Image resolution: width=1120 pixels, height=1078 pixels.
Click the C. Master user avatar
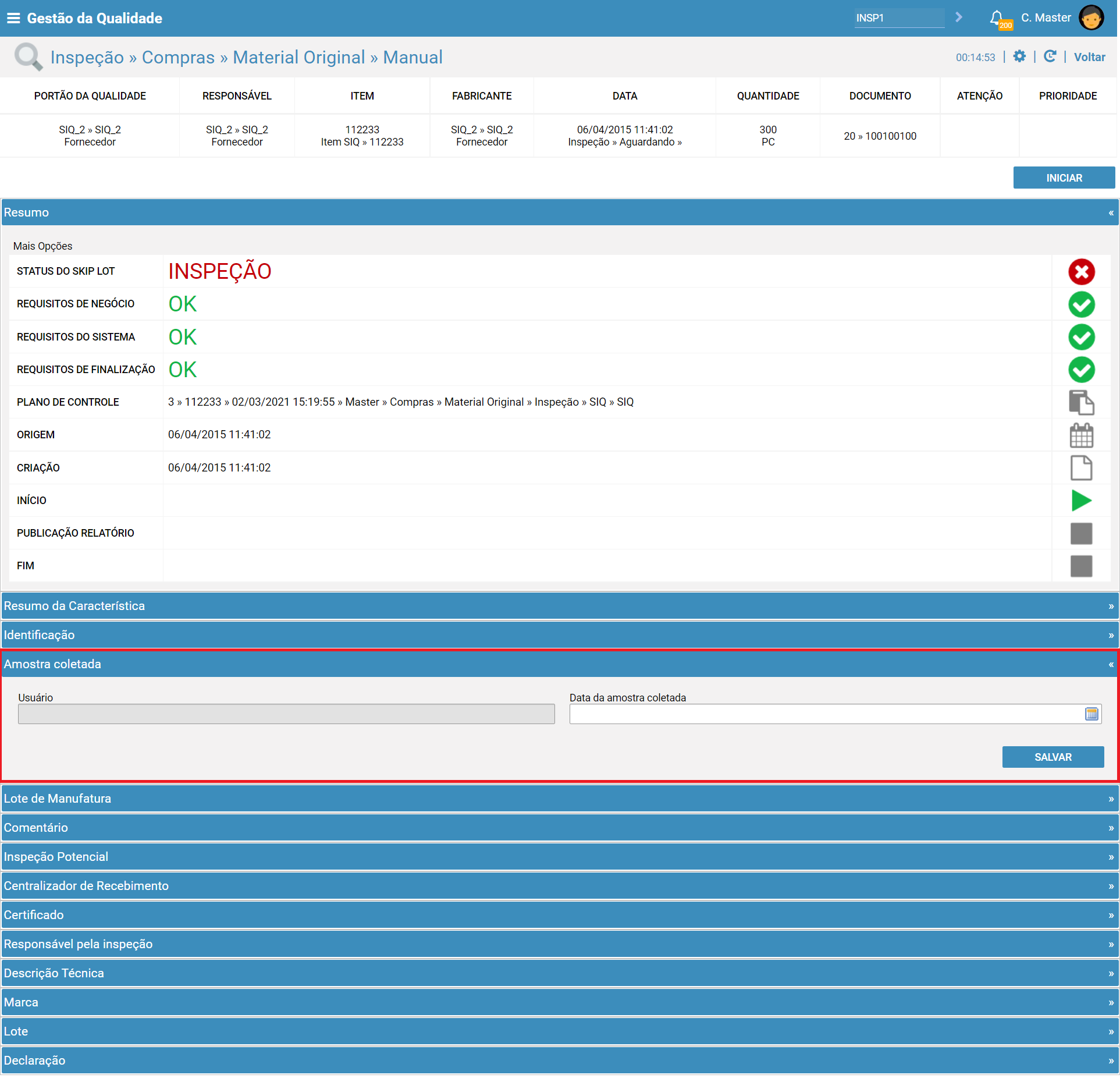click(1091, 17)
